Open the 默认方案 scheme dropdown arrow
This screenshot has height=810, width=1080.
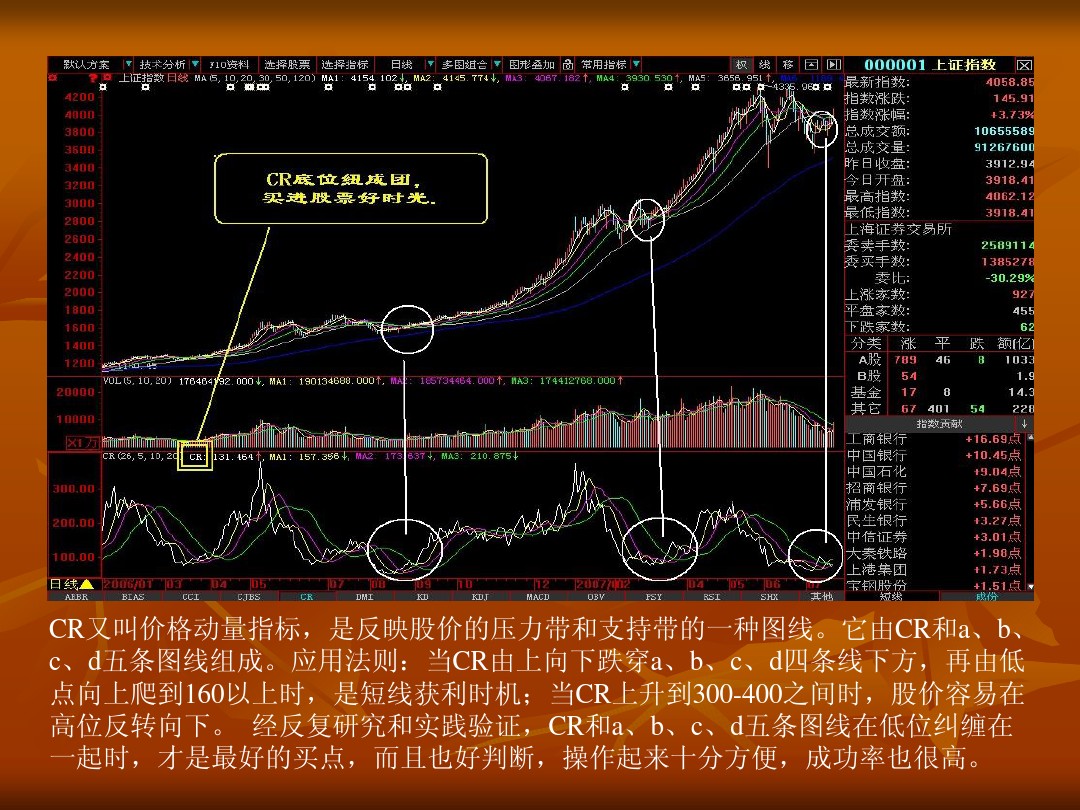pos(128,64)
